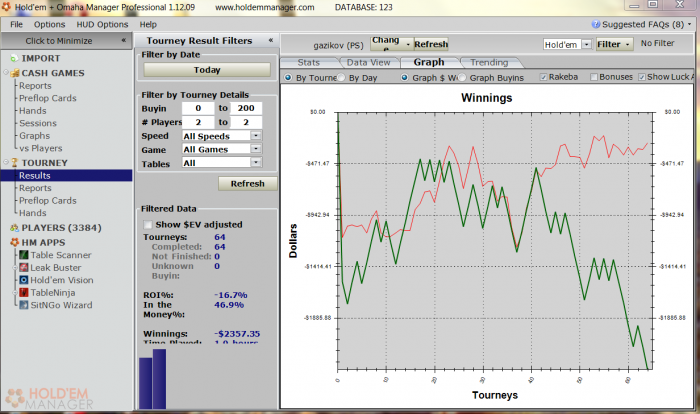700x414 pixels.
Task: Click the Buyin maximum field (200)
Action: [x=246, y=108]
